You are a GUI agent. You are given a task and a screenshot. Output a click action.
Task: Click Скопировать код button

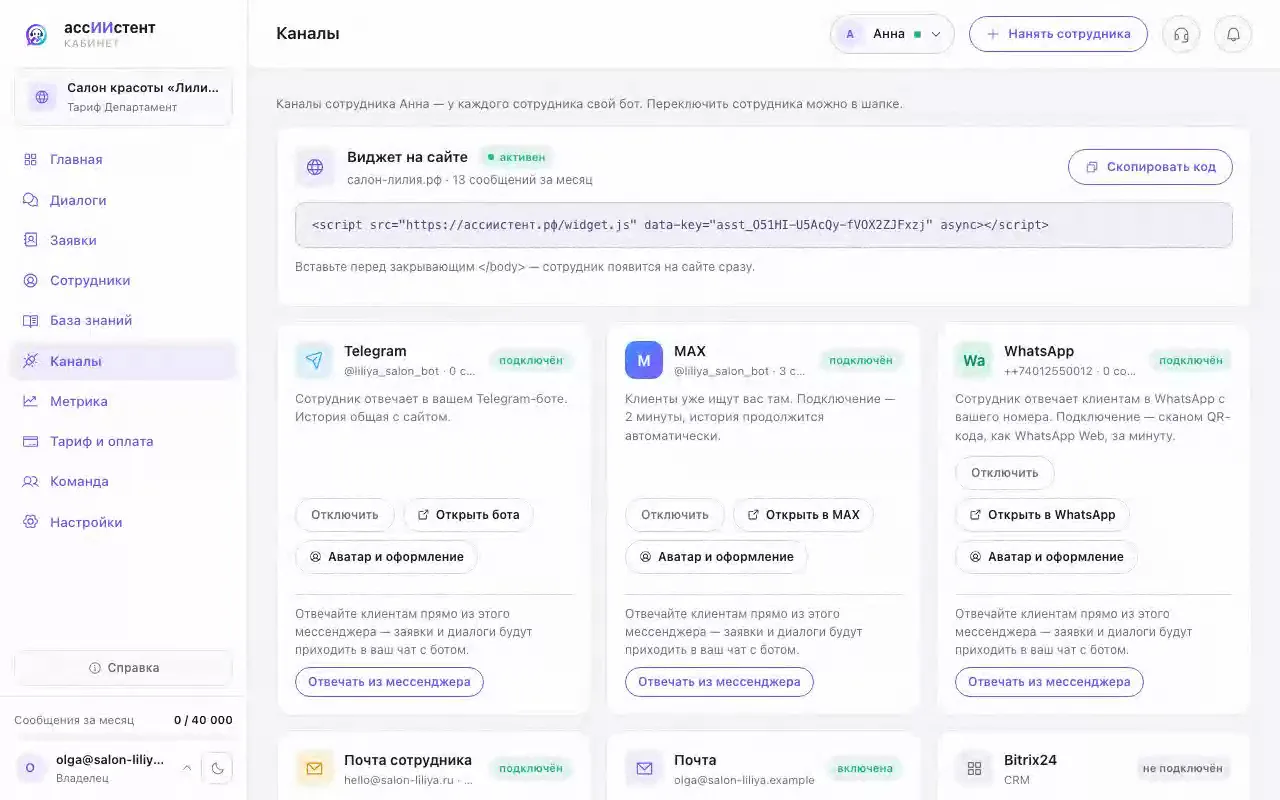click(x=1150, y=167)
